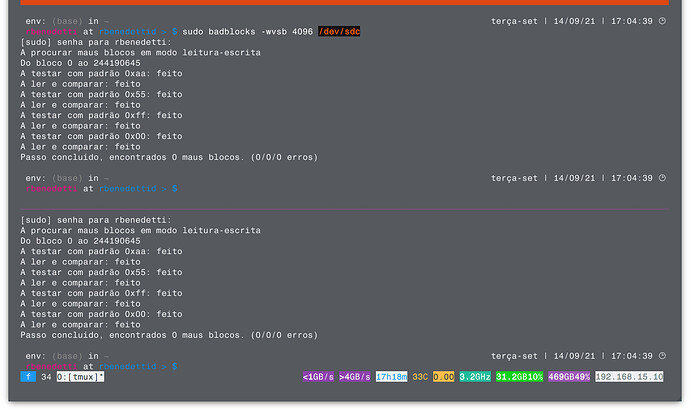Viewport: 690px width, 410px height.
Task: Click the <1GB/s network download indicator
Action: [x=319, y=377]
